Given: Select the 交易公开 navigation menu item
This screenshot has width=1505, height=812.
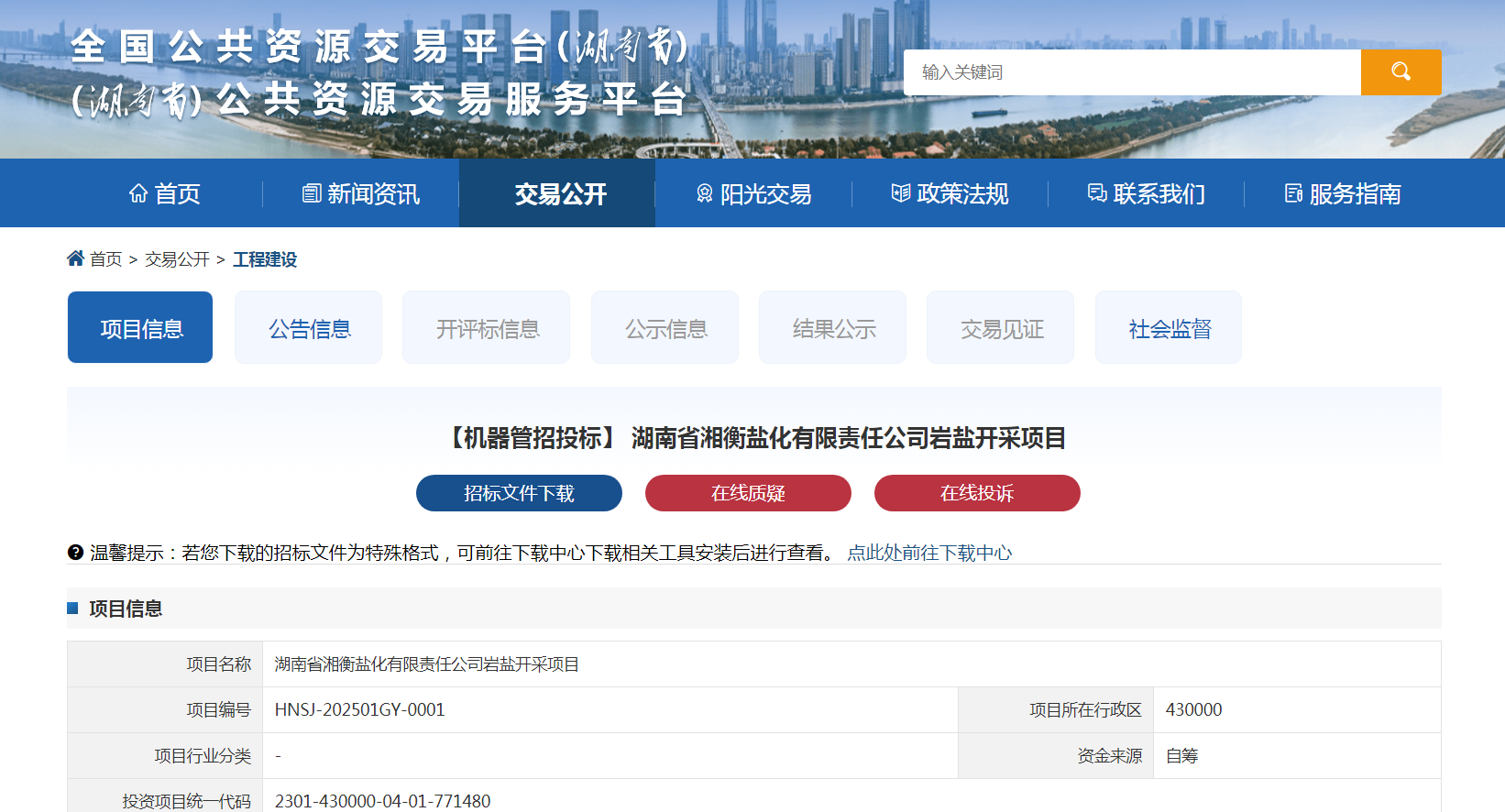Looking at the screenshot, I should coord(557,193).
